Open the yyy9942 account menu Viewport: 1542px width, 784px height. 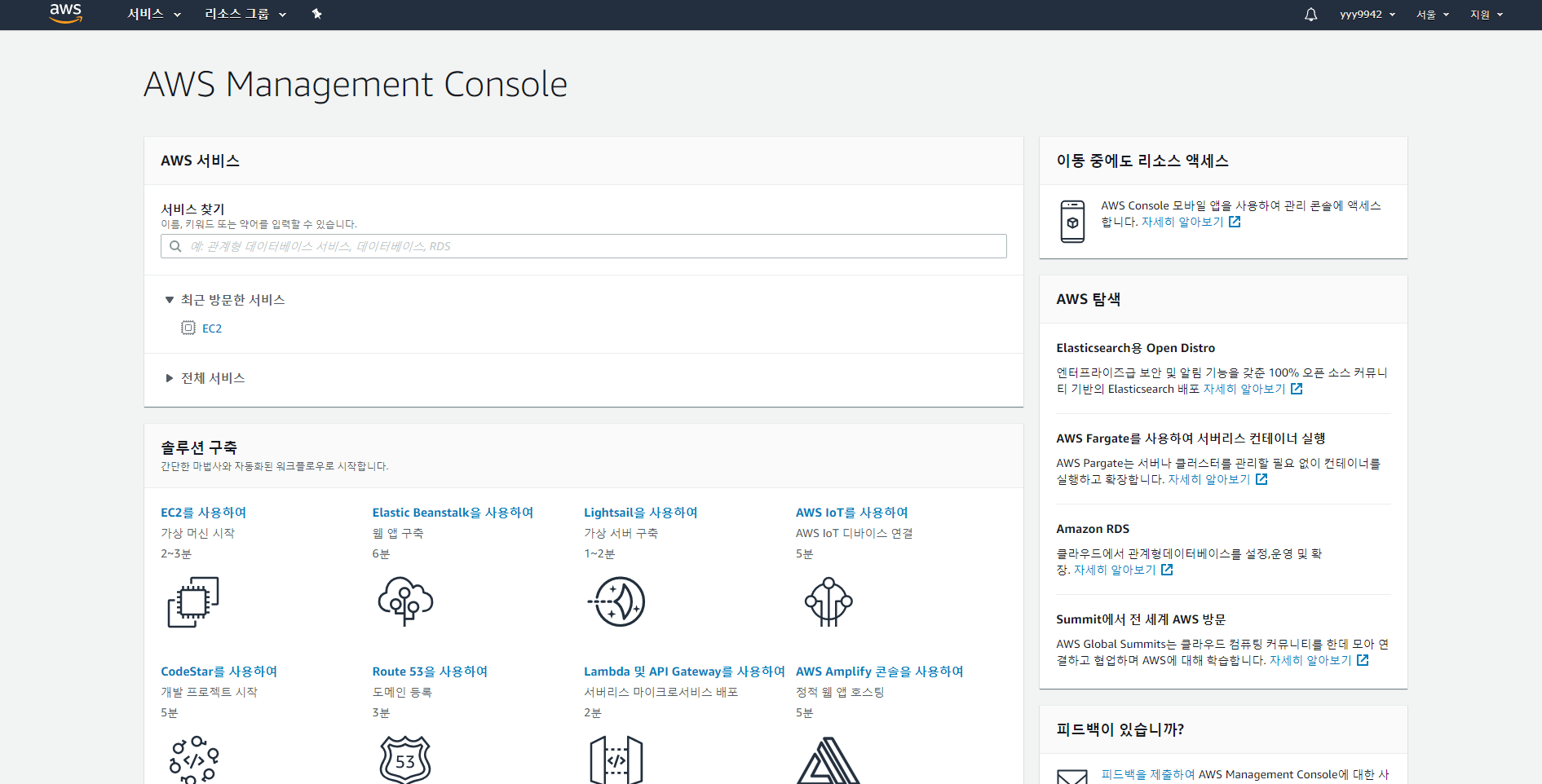[1367, 15]
